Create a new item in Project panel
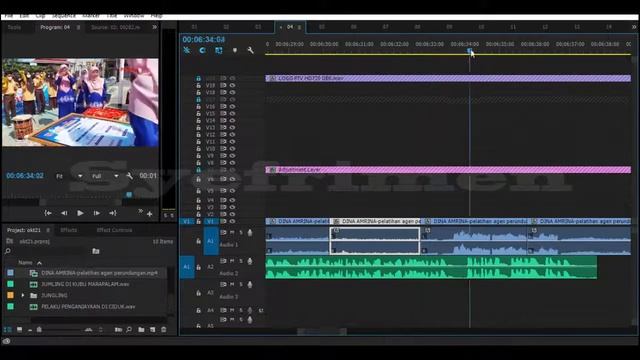The height and width of the screenshot is (360, 640). (x=152, y=329)
